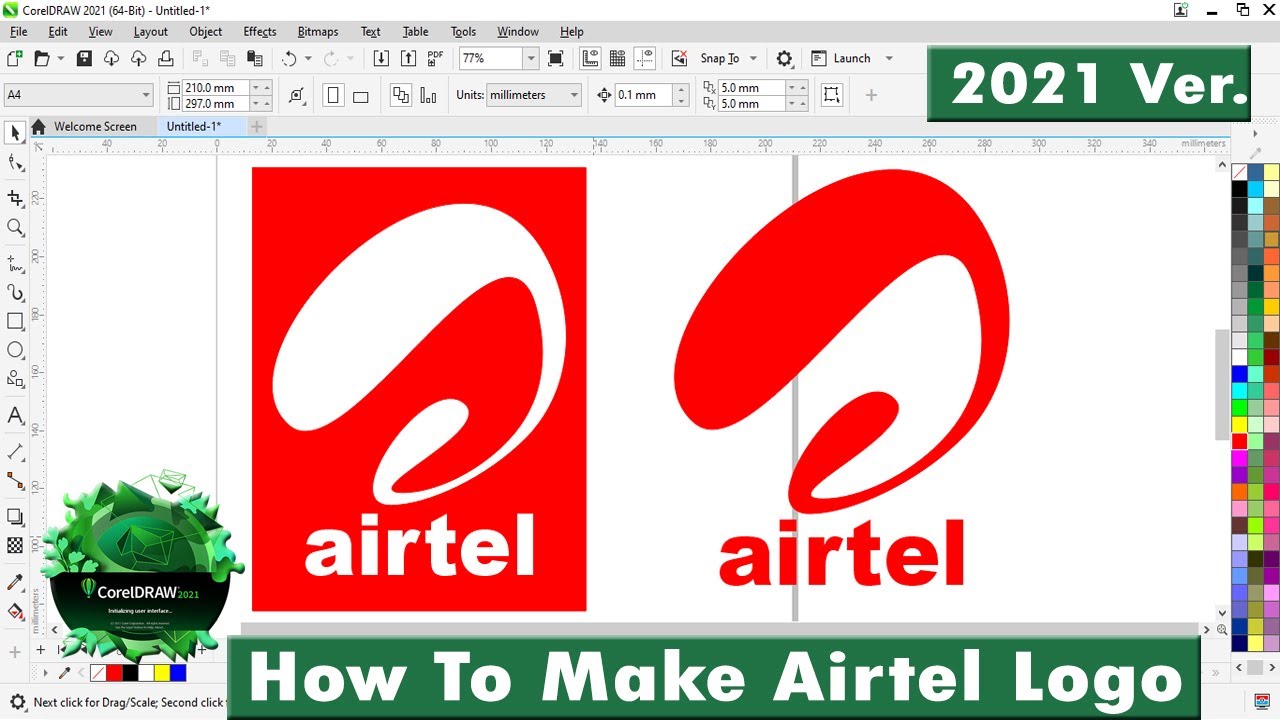Toggle apply layout to Current Page
This screenshot has height=720, width=1280.
429,96
